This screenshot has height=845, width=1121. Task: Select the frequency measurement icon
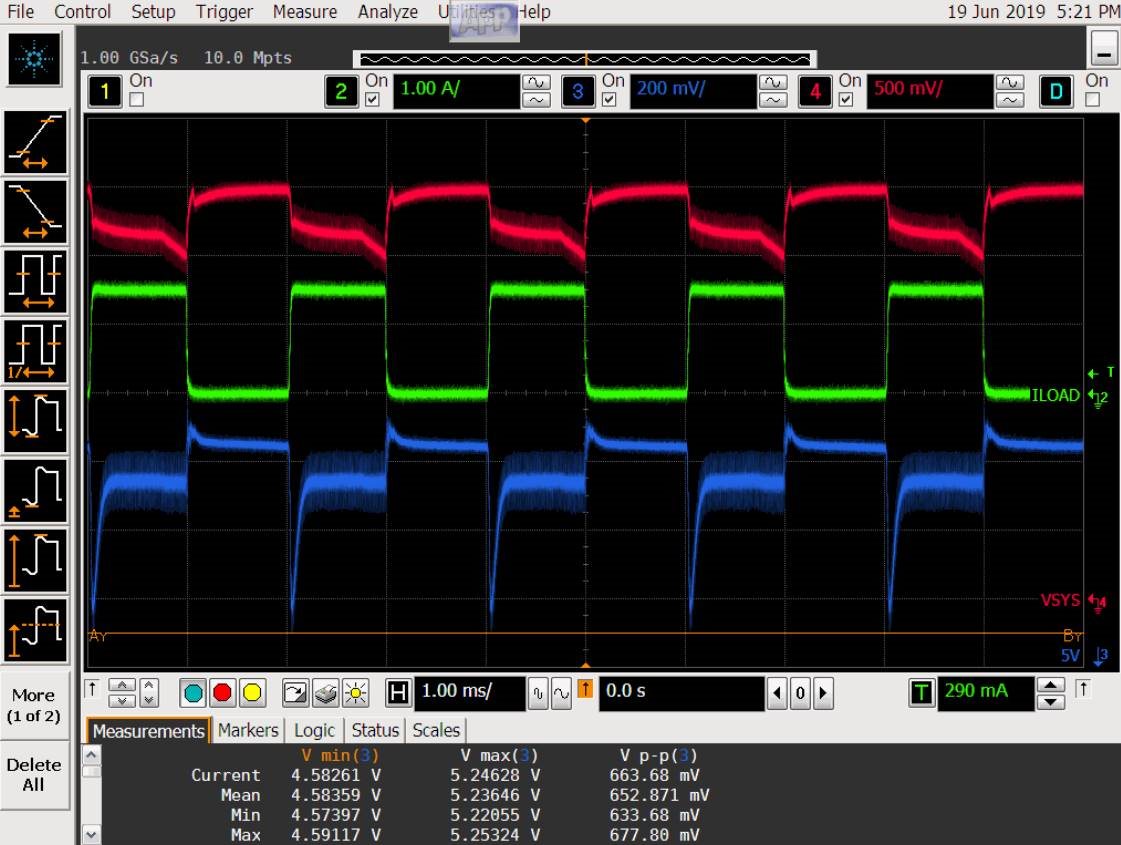(36, 351)
